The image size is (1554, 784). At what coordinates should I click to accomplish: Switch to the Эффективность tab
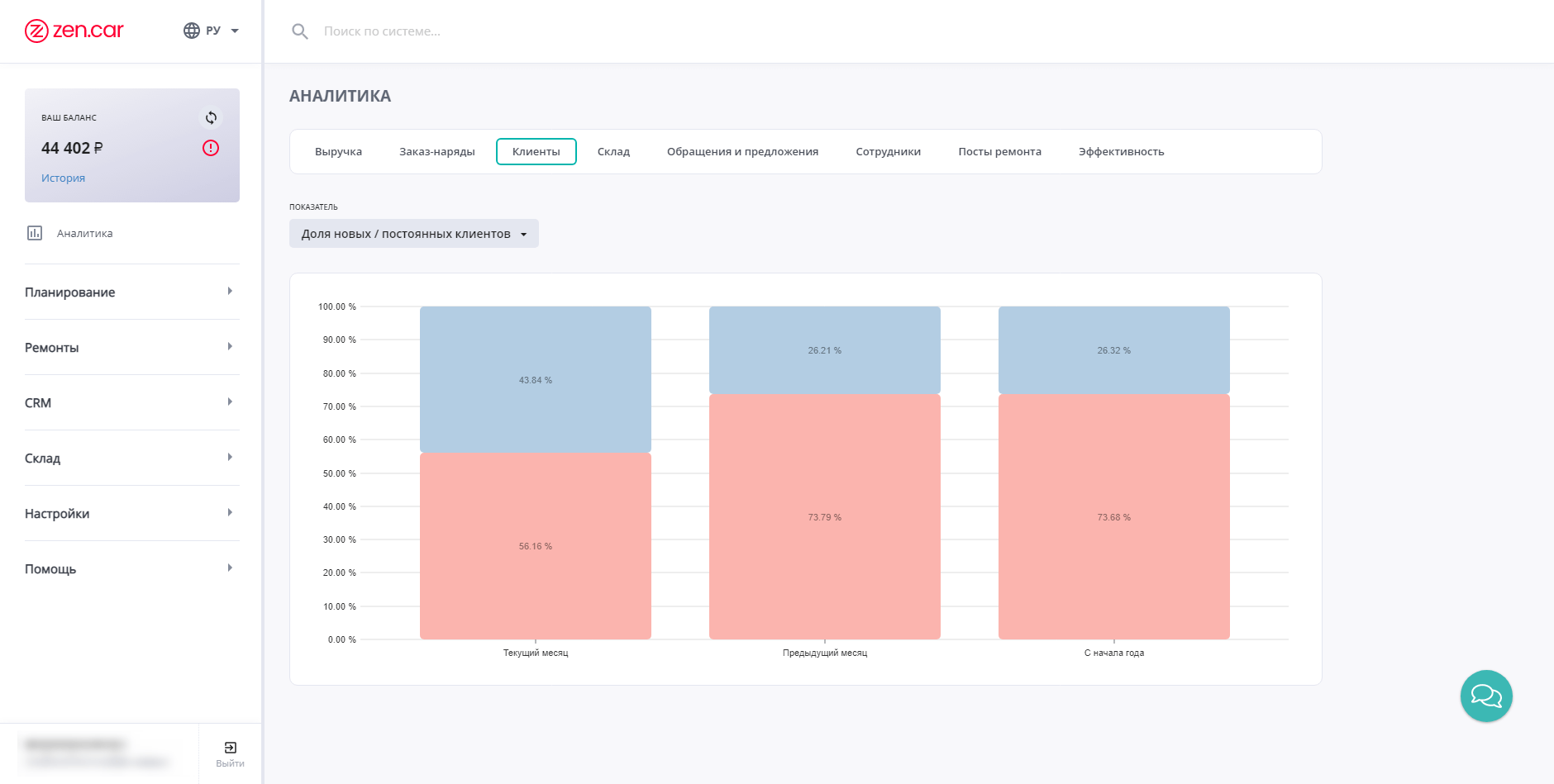pyautogui.click(x=1121, y=151)
